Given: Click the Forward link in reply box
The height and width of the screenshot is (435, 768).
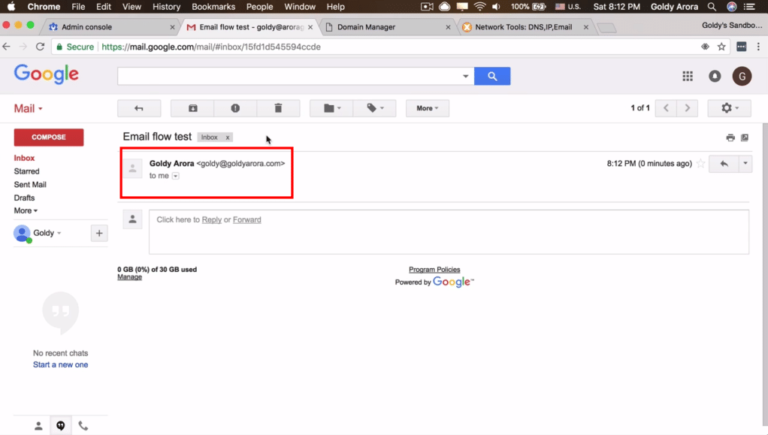Looking at the screenshot, I should click(x=247, y=220).
